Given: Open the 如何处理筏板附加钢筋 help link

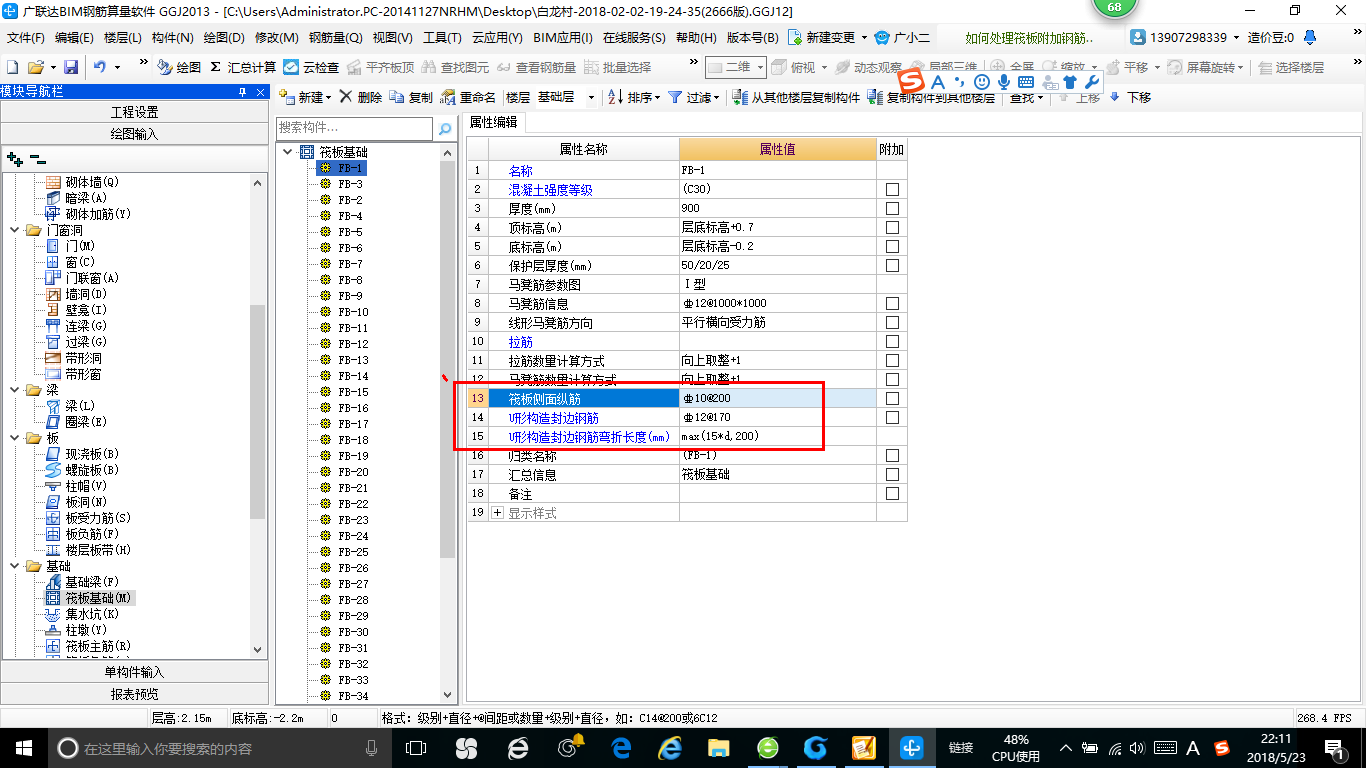Looking at the screenshot, I should point(1030,38).
